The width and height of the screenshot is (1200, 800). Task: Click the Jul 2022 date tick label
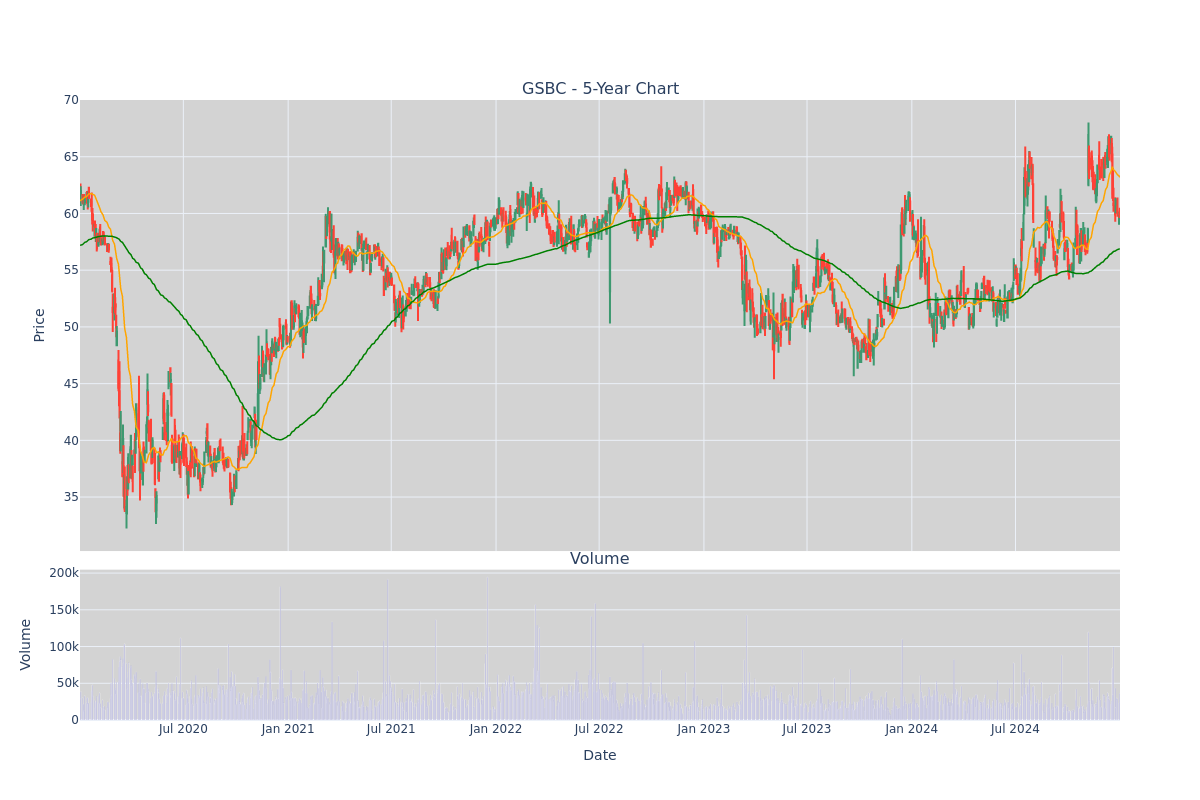click(x=599, y=729)
